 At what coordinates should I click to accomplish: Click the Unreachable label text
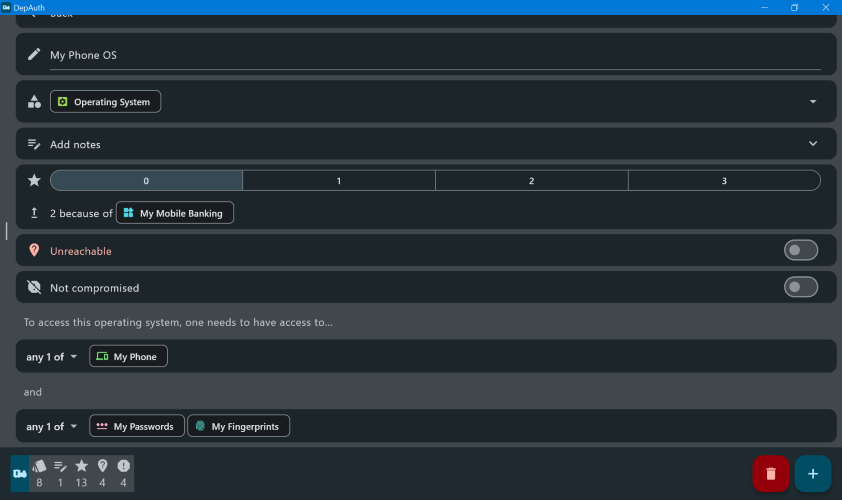point(81,251)
